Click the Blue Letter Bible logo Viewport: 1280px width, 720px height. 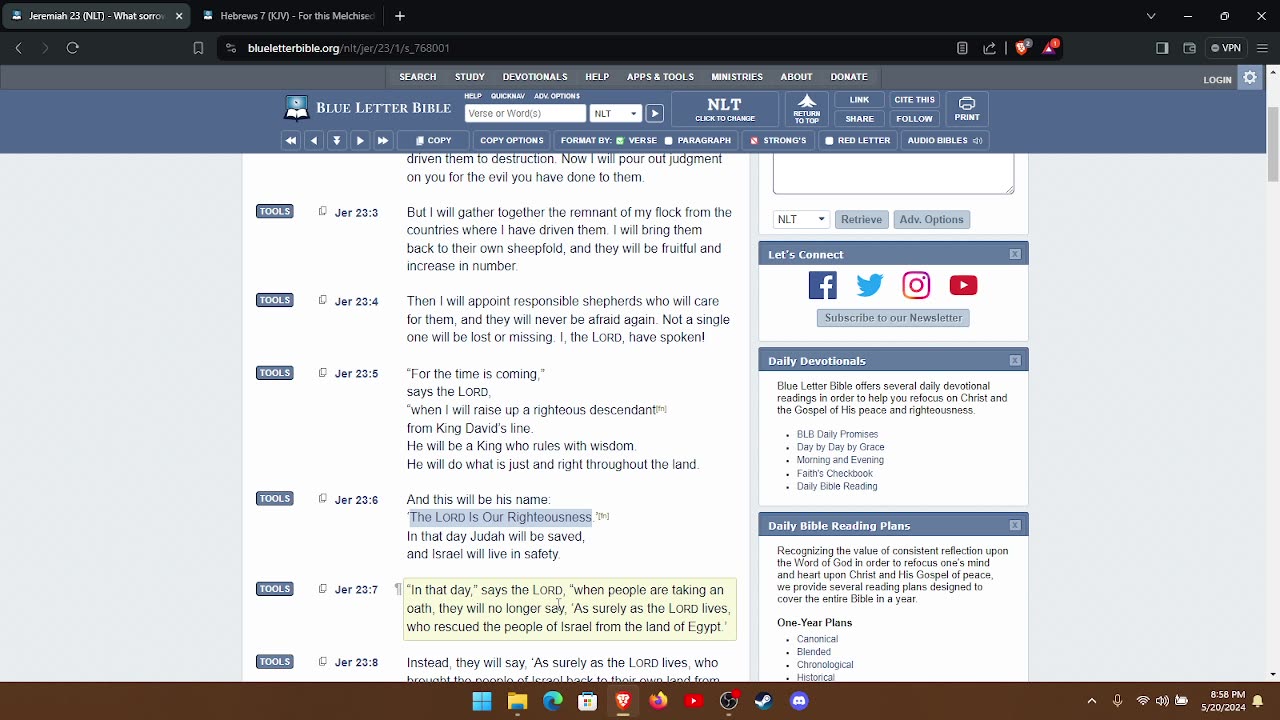[367, 108]
